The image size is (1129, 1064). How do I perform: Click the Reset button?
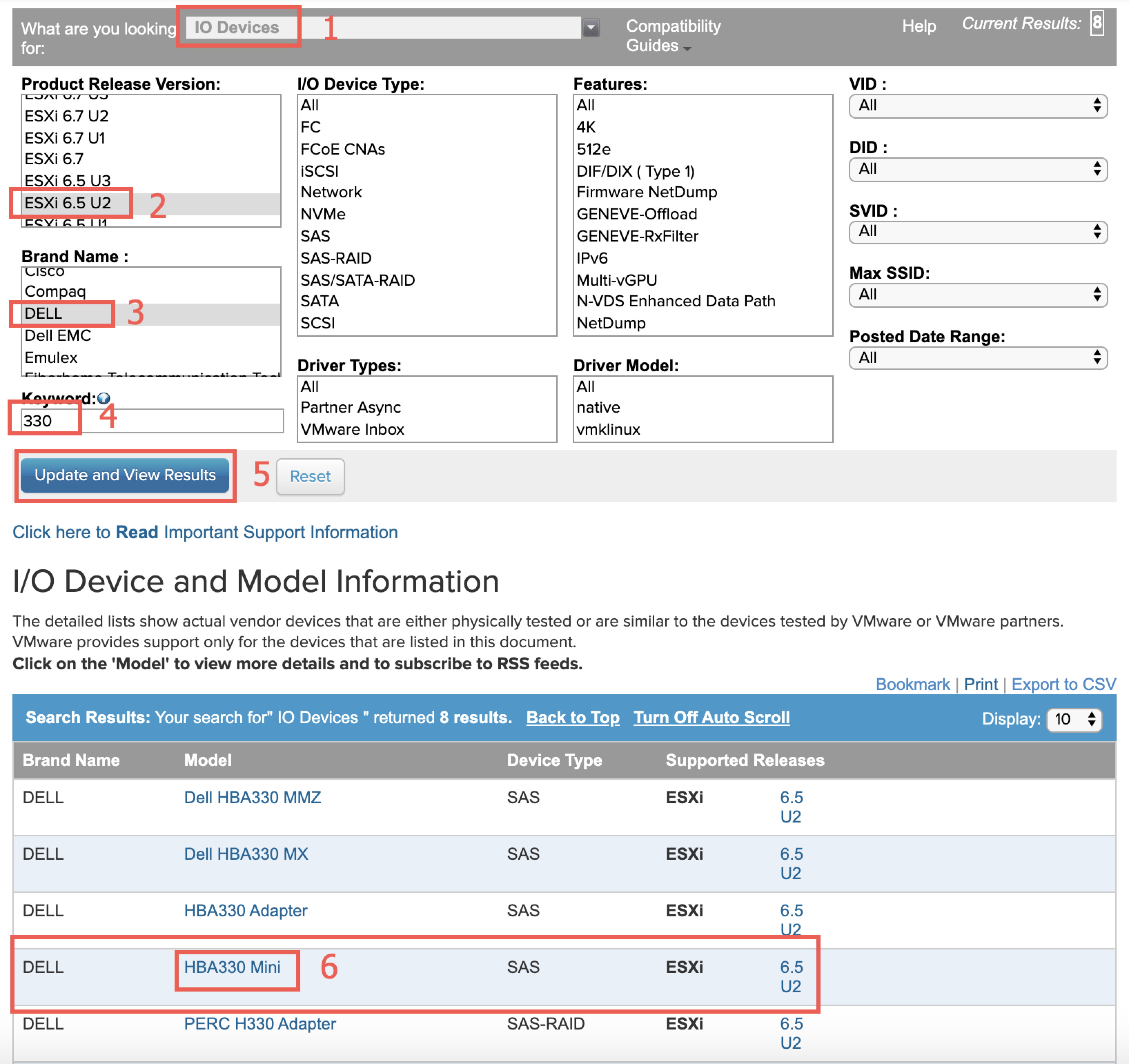310,476
